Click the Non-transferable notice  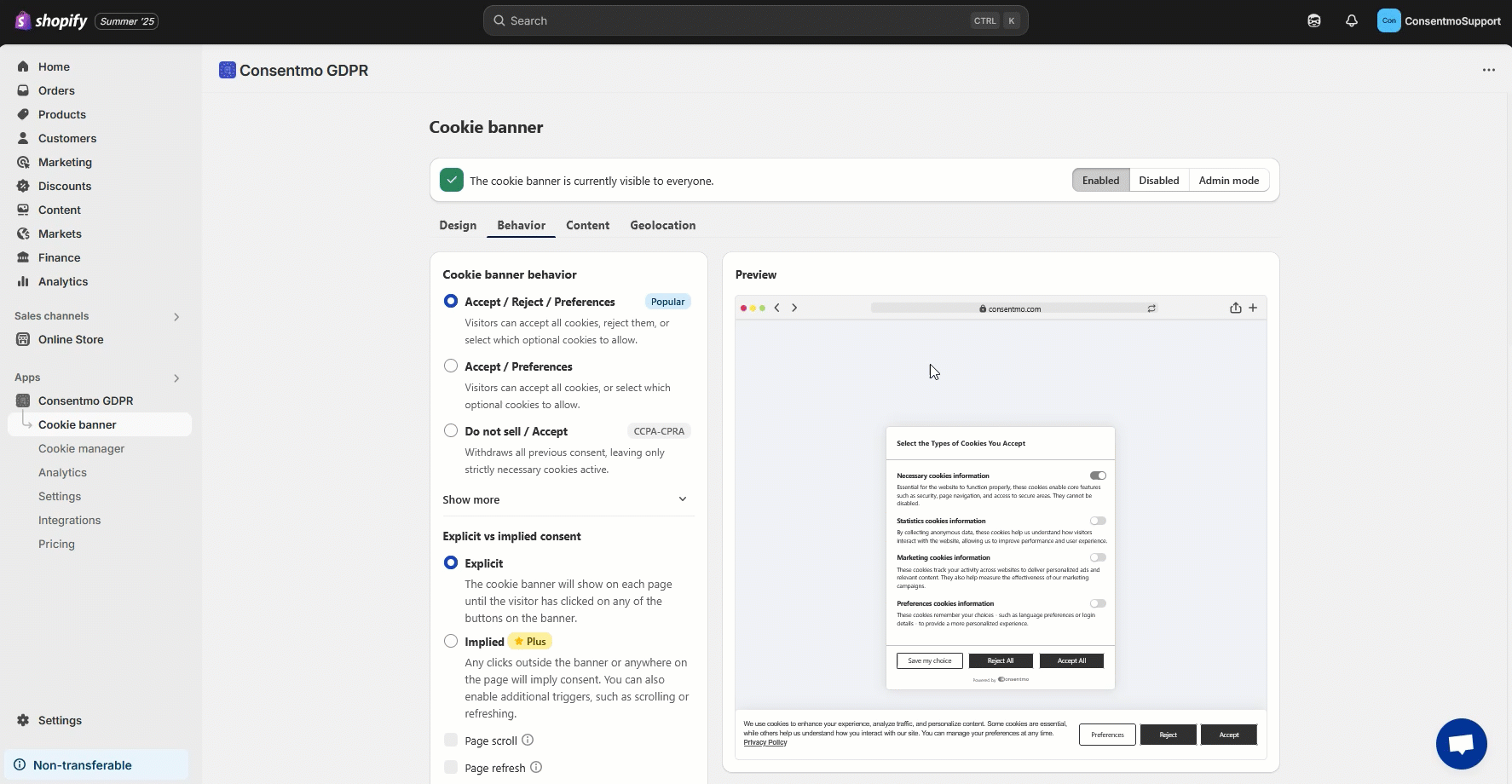96,765
